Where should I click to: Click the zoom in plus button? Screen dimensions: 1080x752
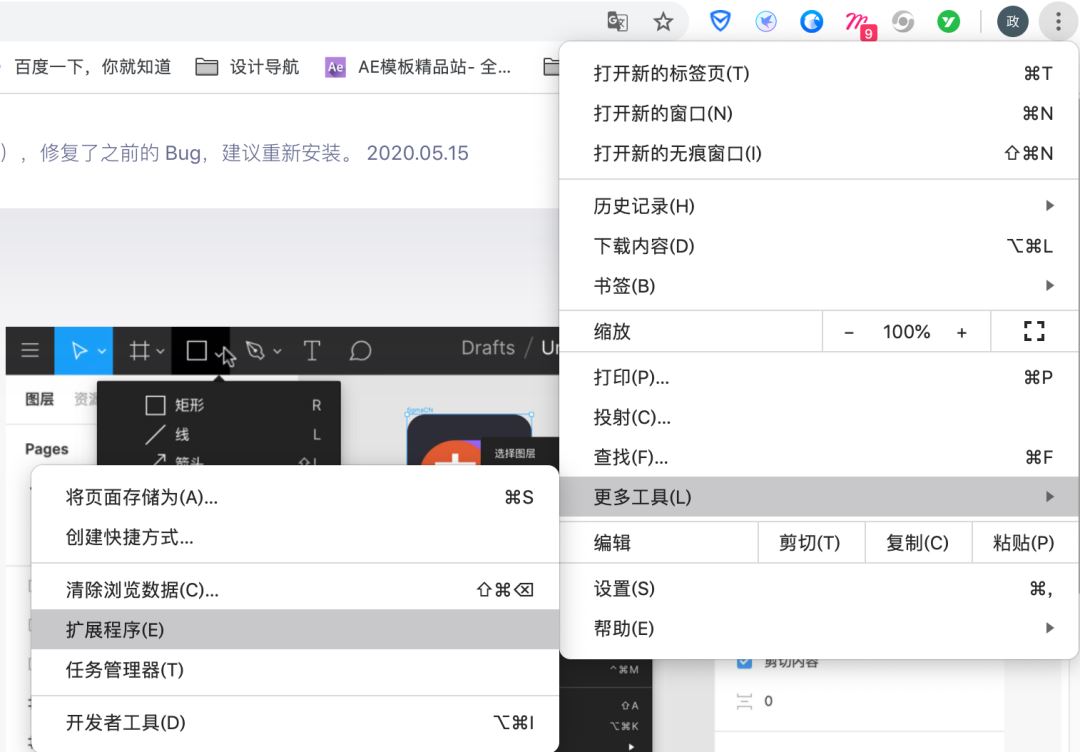coord(962,333)
